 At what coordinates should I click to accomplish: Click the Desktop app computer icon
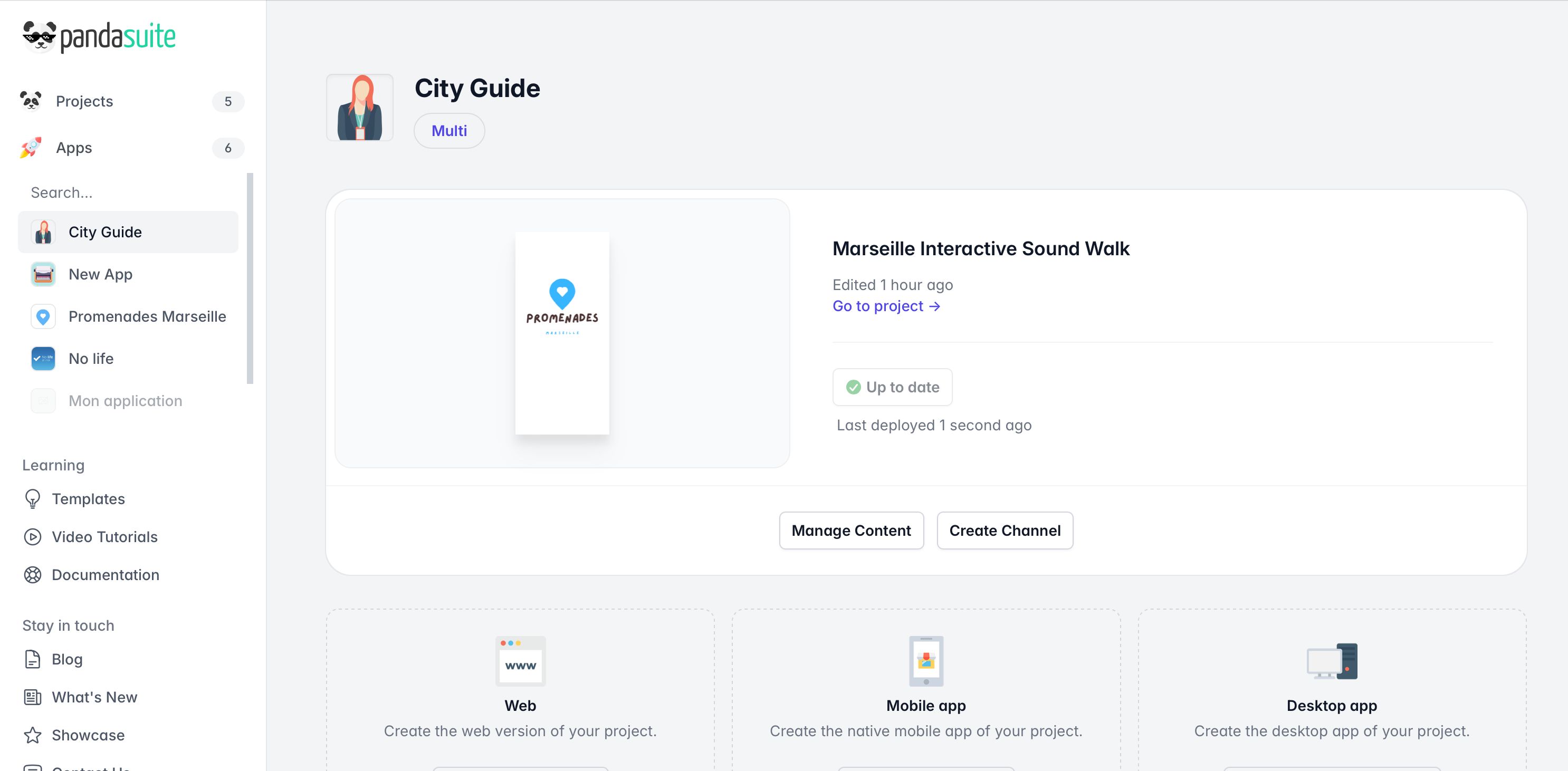pos(1331,661)
